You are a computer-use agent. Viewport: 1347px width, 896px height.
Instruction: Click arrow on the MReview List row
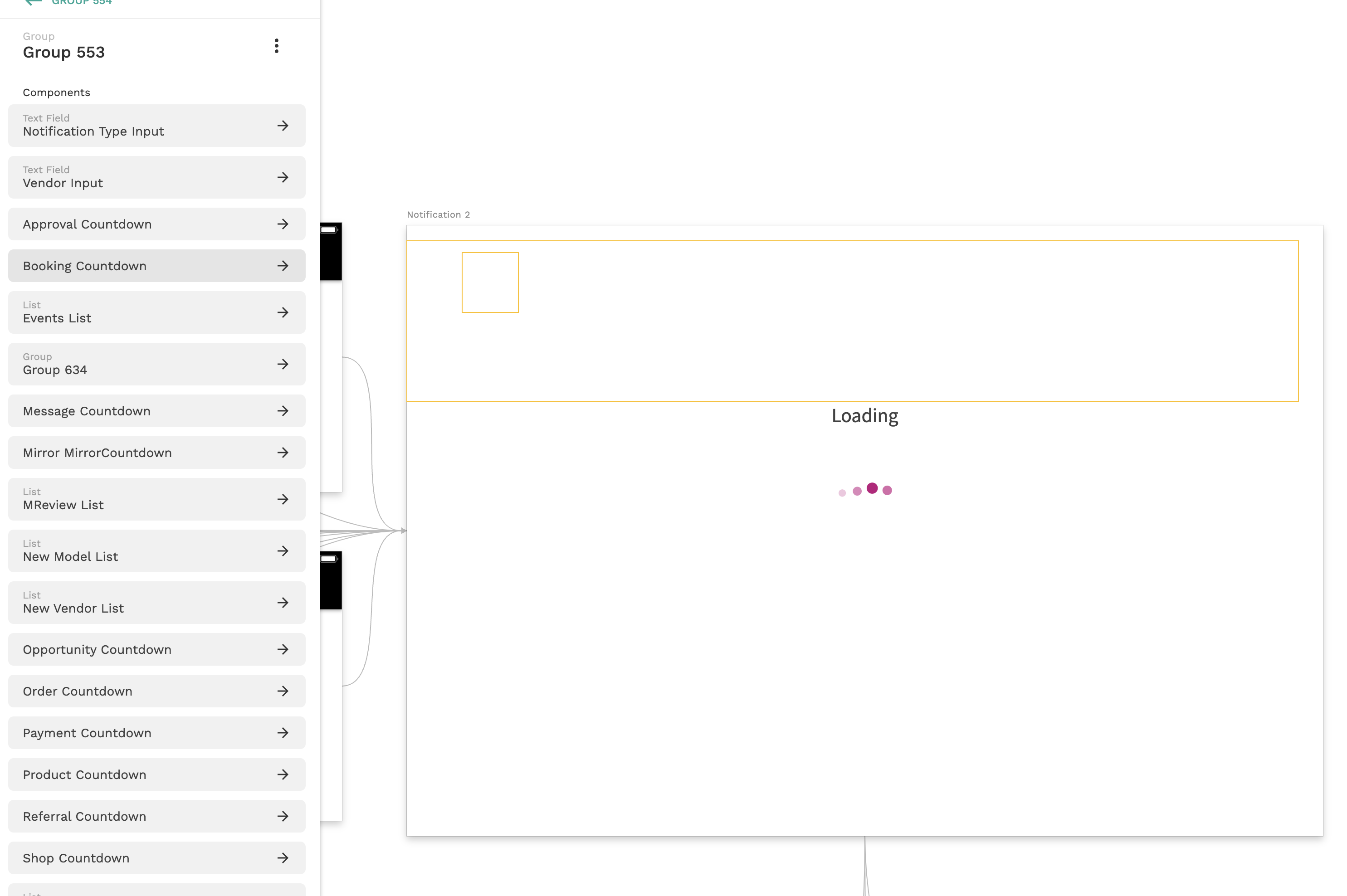[x=282, y=499]
